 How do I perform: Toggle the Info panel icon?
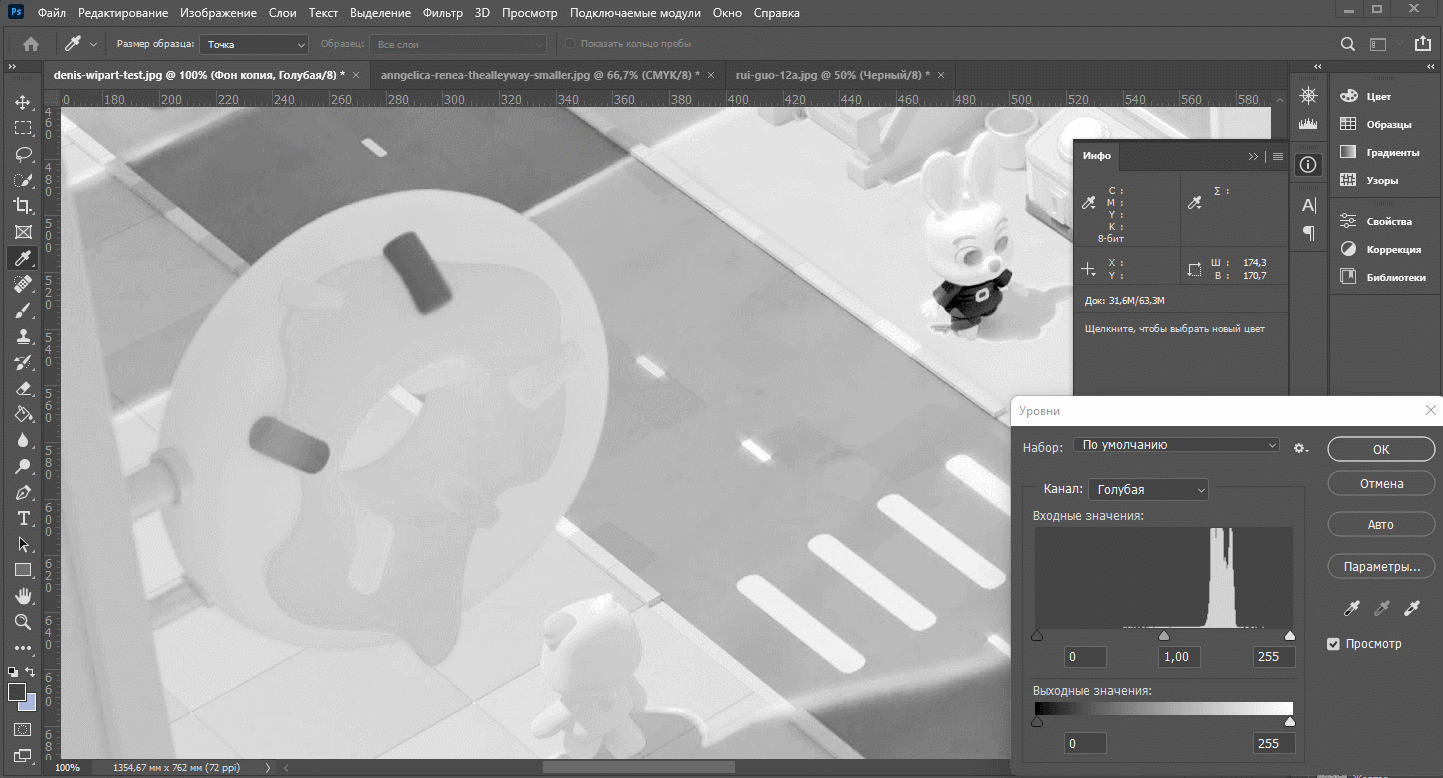pyautogui.click(x=1307, y=165)
